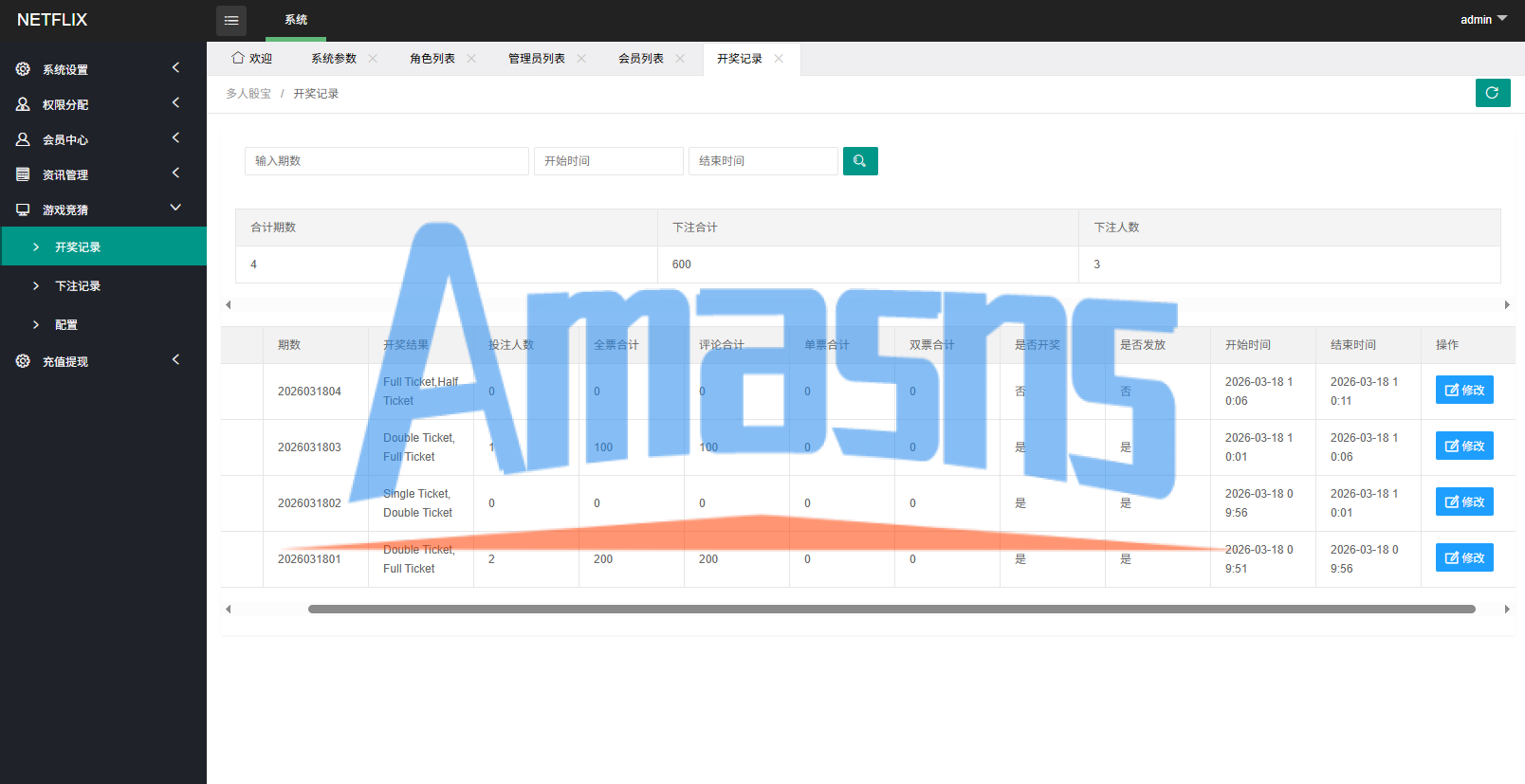This screenshot has height=784, width=1525.
Task: Click 修改 button for period 2026031801
Action: click(x=1464, y=557)
